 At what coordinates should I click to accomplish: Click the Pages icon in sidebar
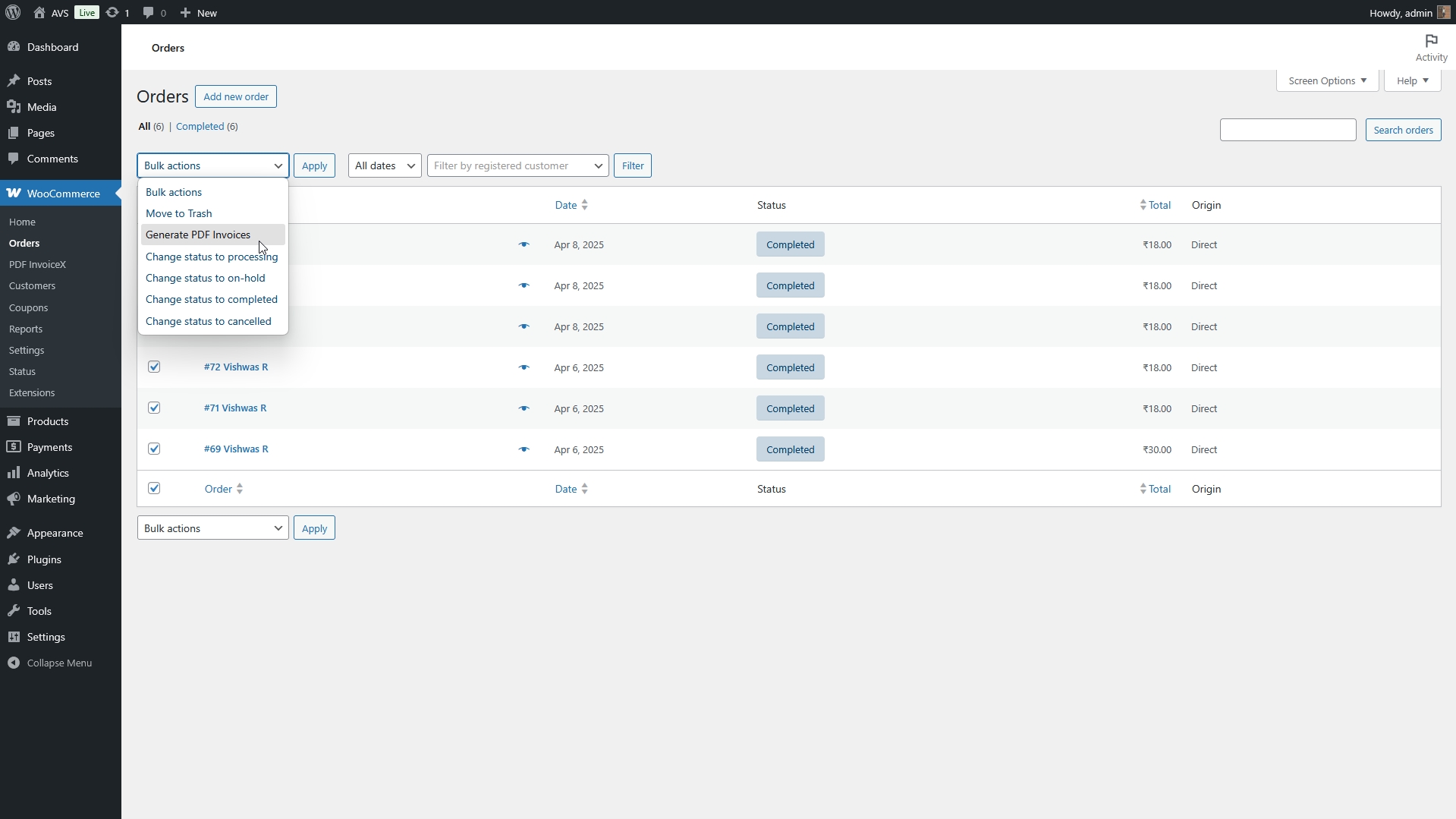click(14, 133)
